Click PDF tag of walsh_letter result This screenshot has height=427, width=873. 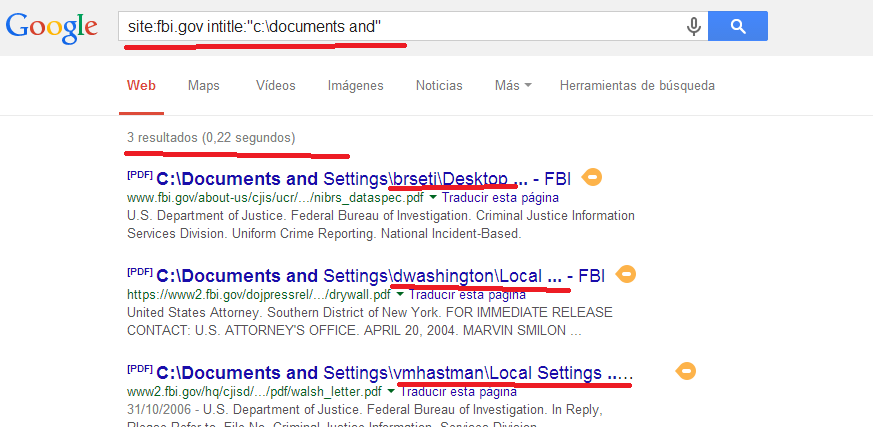pyautogui.click(x=139, y=369)
